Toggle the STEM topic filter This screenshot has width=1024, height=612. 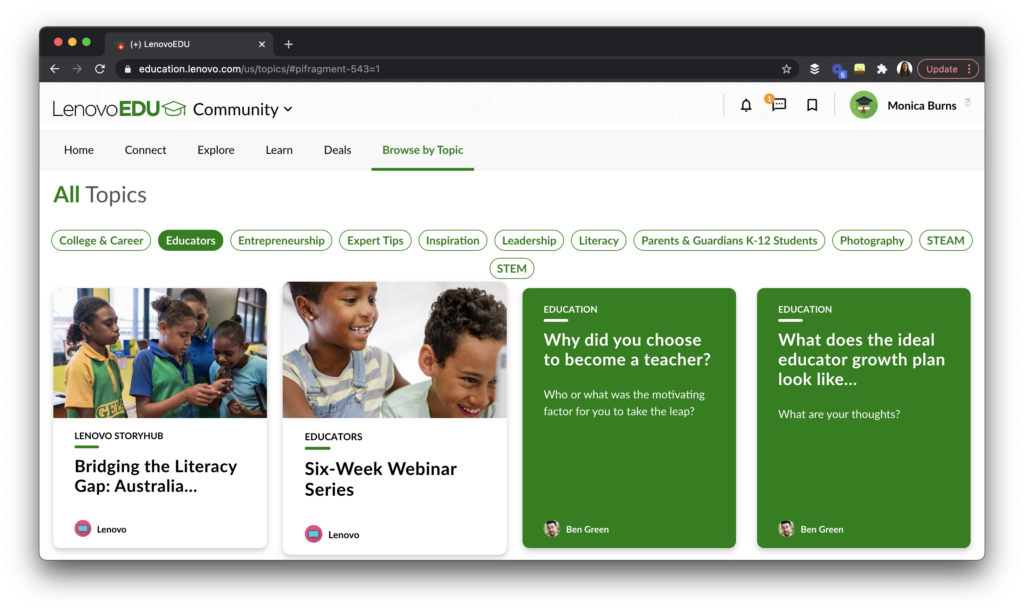click(x=511, y=268)
